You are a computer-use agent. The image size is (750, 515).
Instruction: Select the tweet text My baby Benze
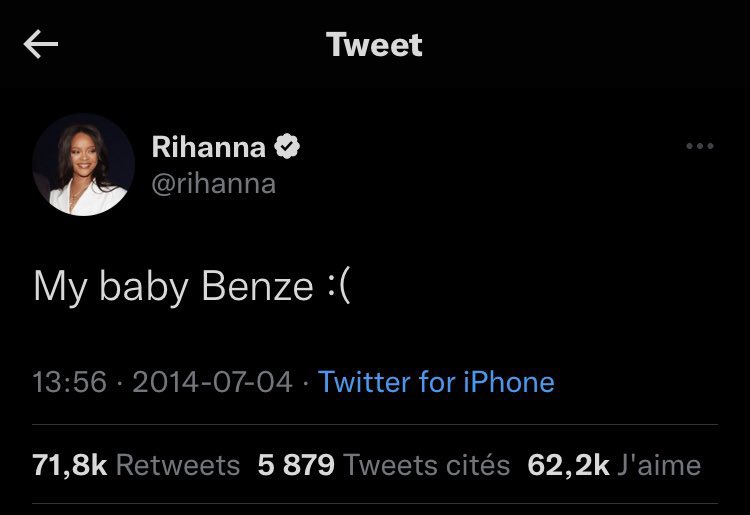pyautogui.click(x=192, y=287)
